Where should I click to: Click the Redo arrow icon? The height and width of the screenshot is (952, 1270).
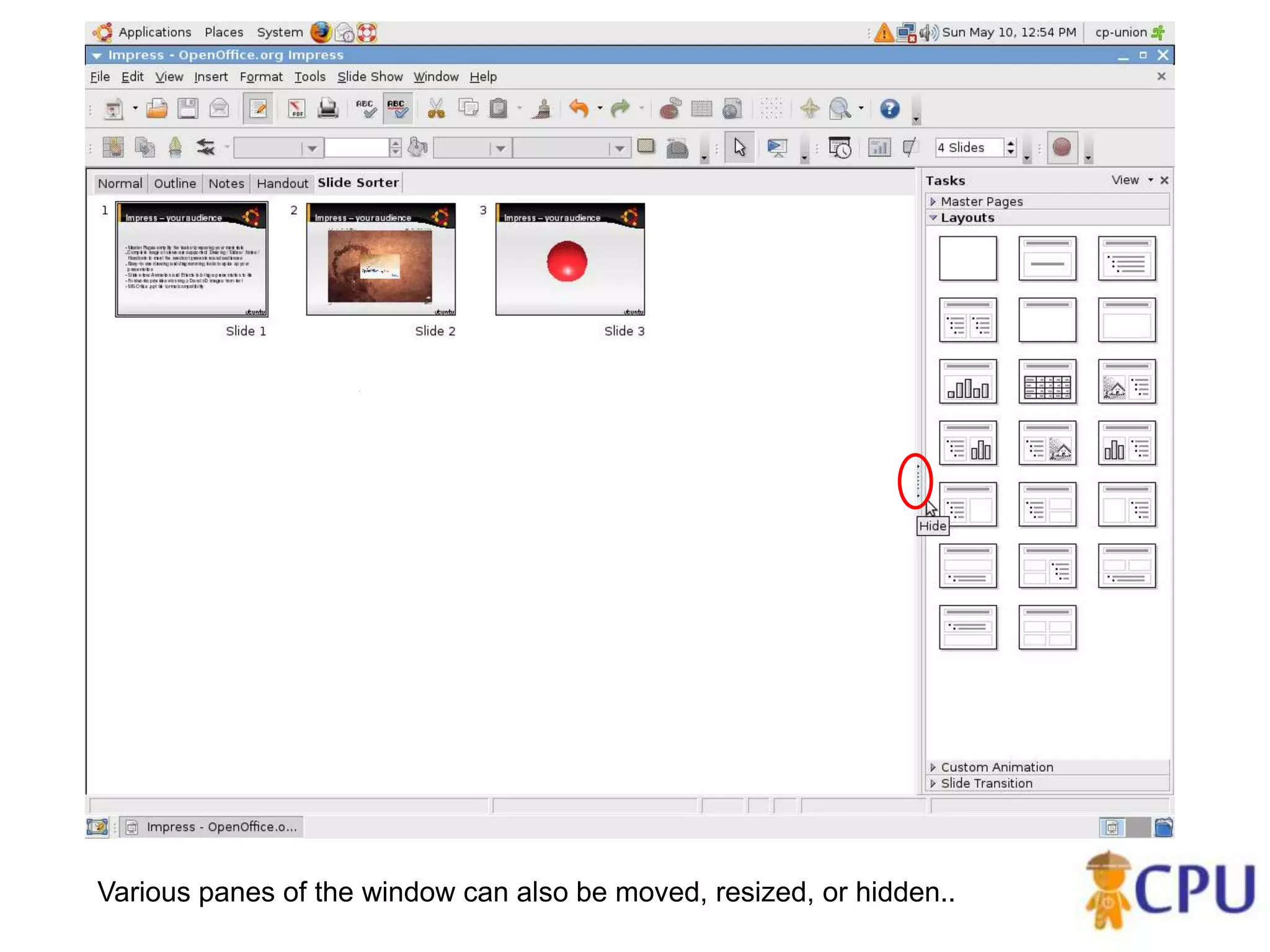[619, 109]
